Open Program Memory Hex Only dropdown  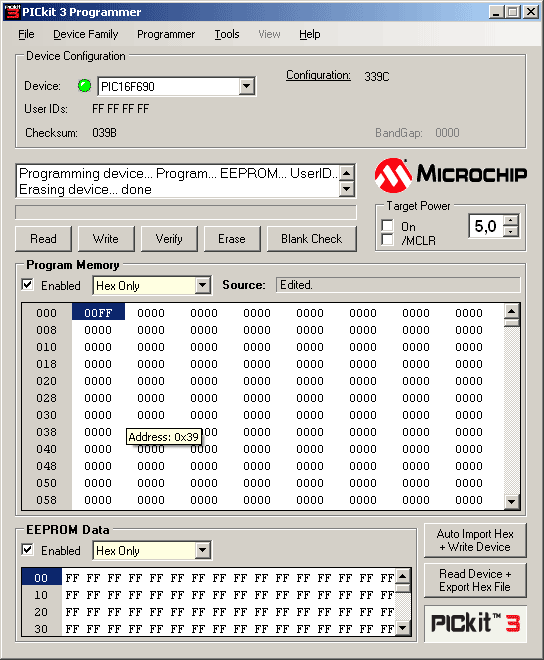[203, 285]
